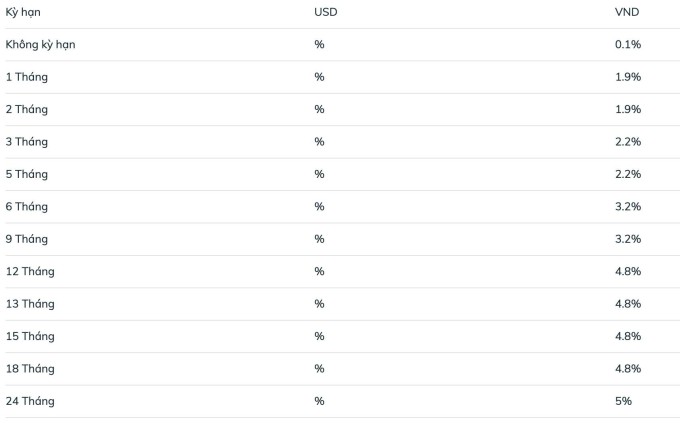Viewport: 680px width, 423px height.
Task: Select the "12 Tháng" term label
Action: (30, 271)
